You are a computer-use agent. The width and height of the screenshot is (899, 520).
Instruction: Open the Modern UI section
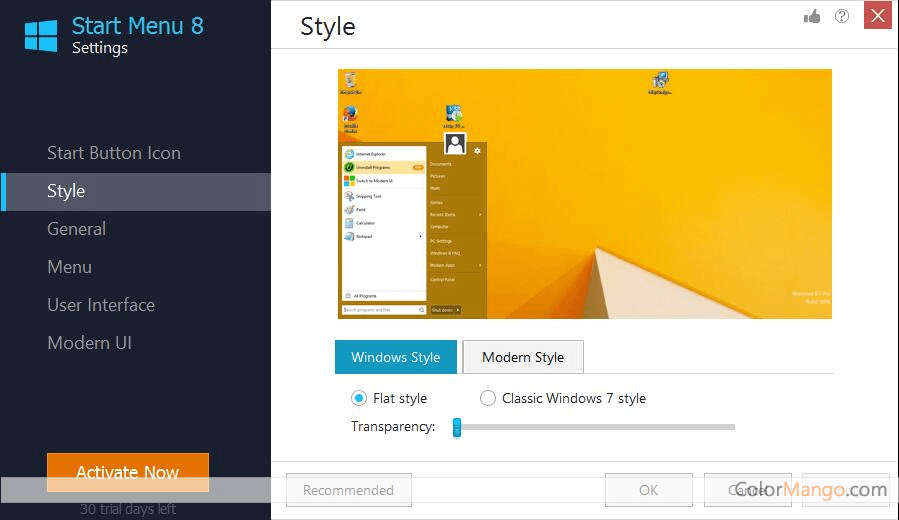tap(89, 343)
